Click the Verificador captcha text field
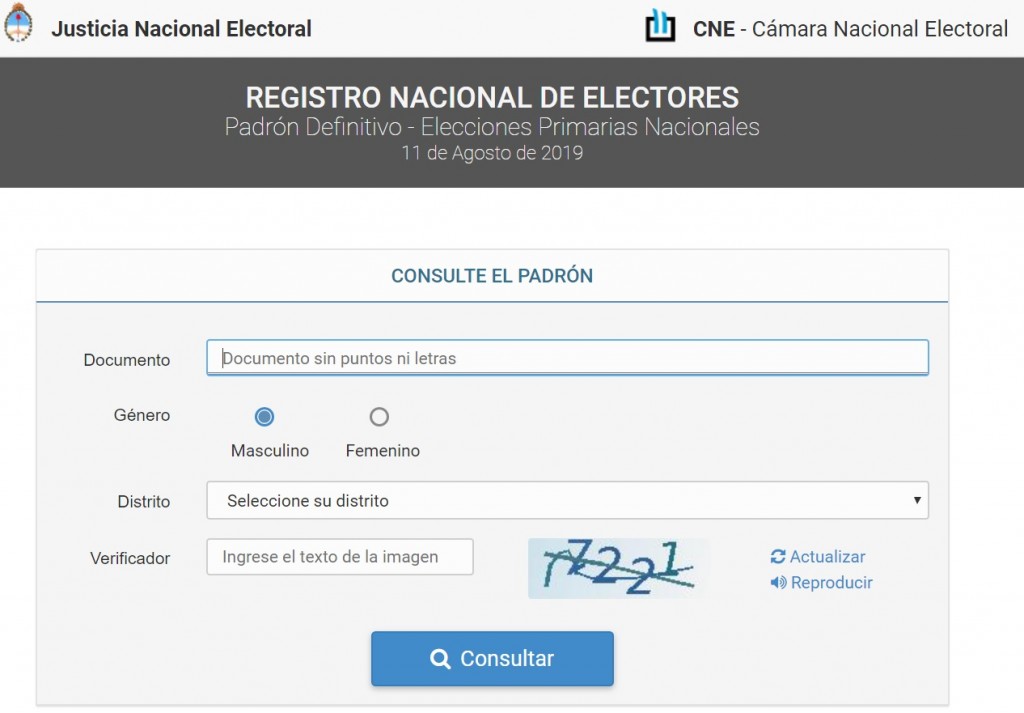 (x=340, y=558)
